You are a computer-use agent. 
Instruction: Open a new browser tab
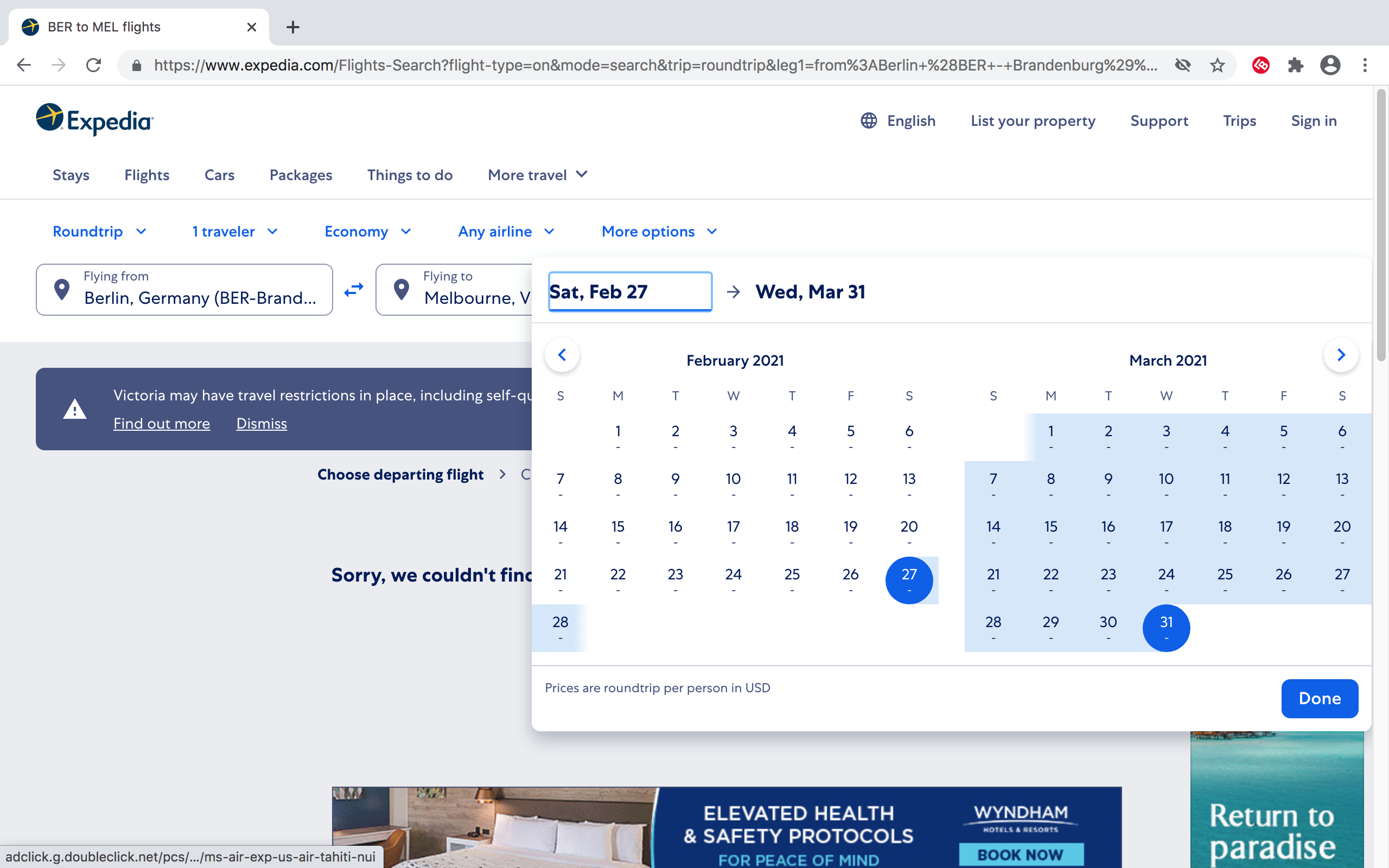[293, 27]
